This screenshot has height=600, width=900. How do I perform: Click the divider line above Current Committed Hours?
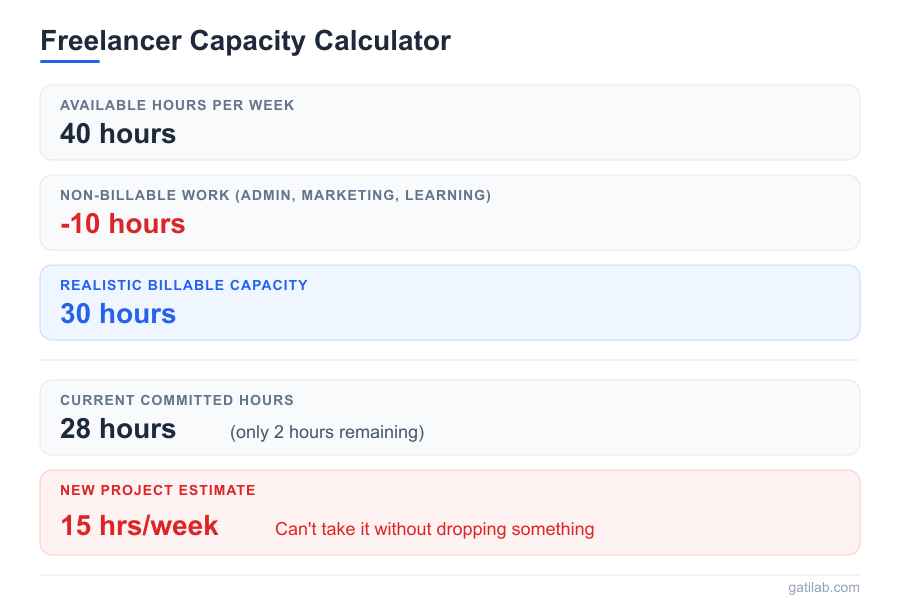(x=450, y=360)
